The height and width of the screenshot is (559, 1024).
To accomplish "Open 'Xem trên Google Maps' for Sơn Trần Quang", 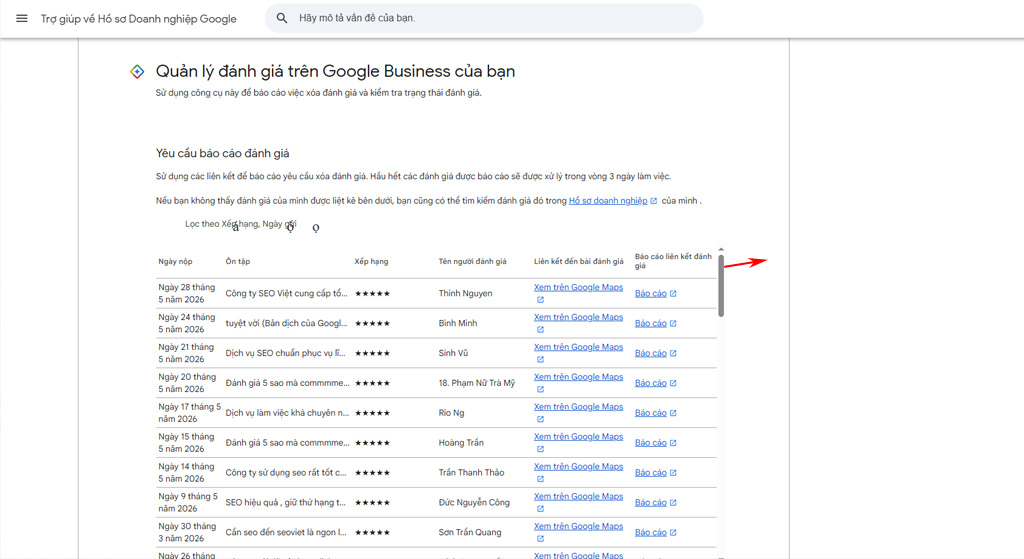I will 578,526.
